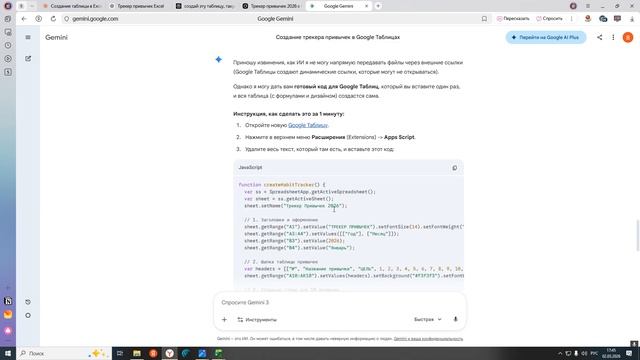
Task: Open browser history clock icon in side panel
Action: (x=8, y=45)
